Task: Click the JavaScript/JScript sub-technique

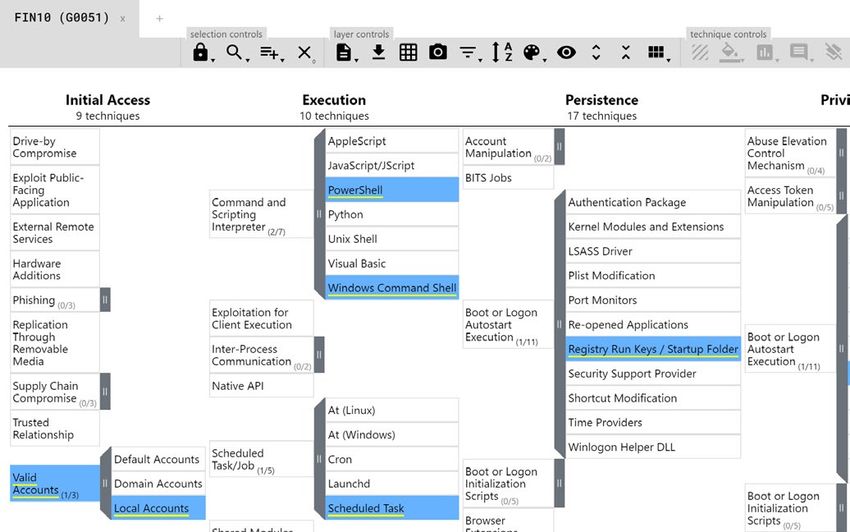Action: tap(392, 165)
